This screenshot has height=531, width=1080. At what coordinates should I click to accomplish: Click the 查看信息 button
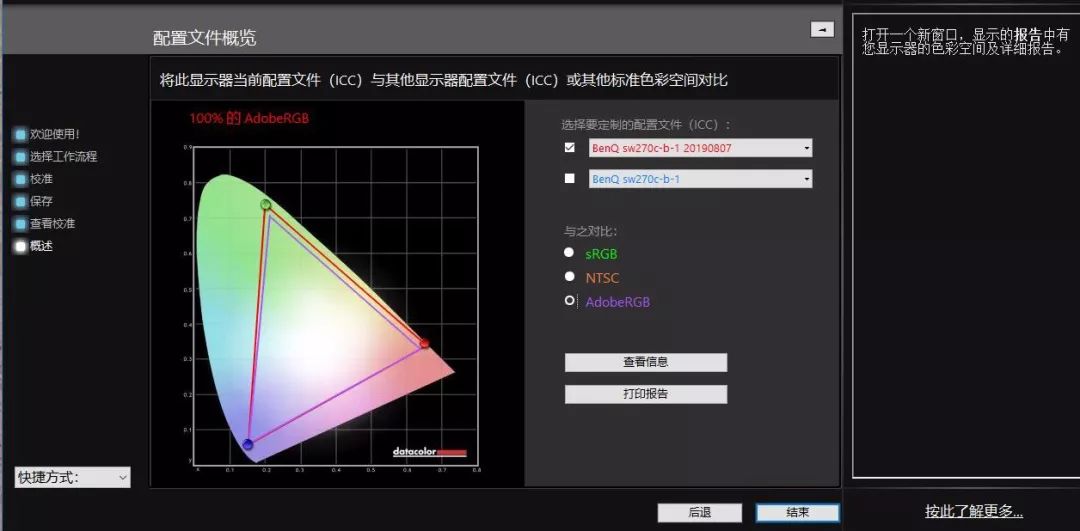645,362
